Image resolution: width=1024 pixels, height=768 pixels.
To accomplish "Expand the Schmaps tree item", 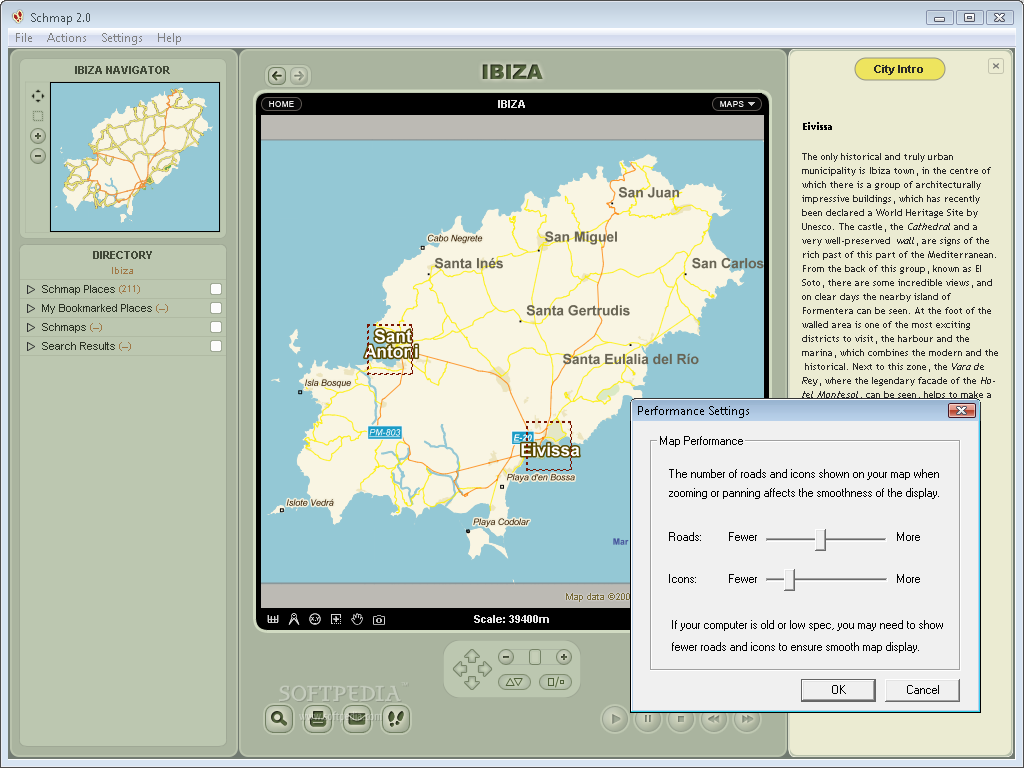I will [x=31, y=327].
